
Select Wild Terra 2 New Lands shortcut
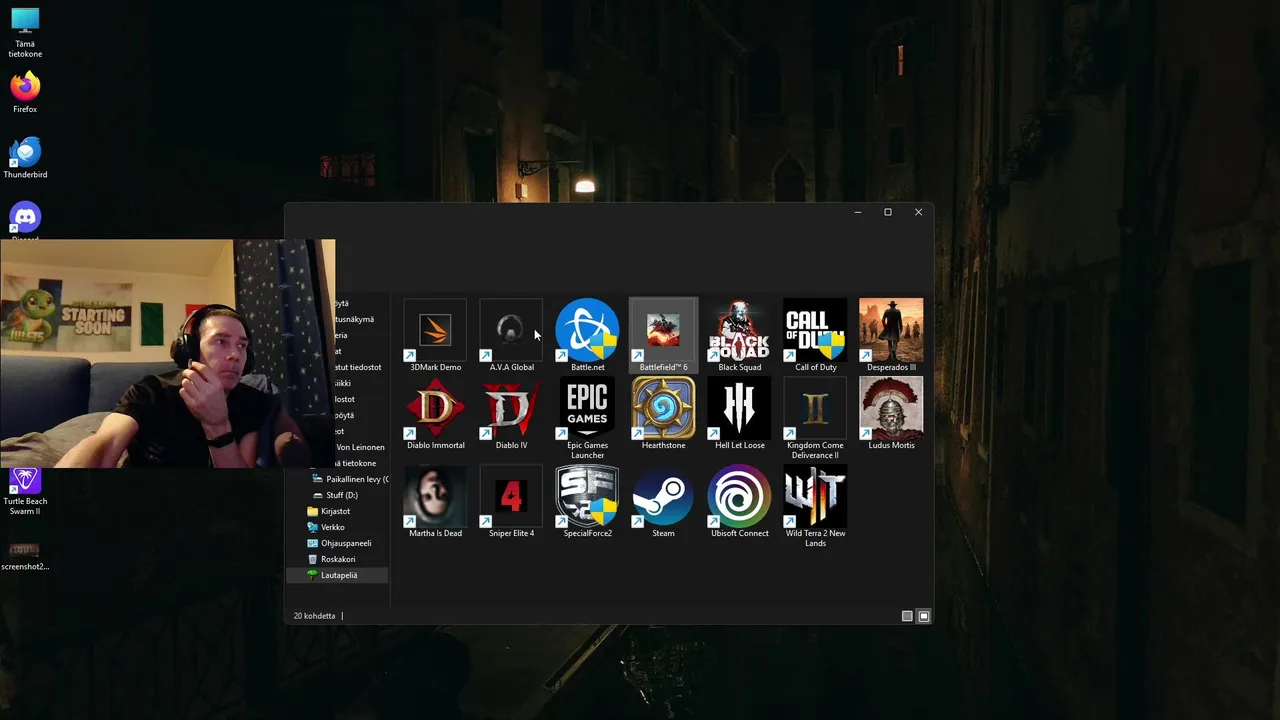pos(815,507)
